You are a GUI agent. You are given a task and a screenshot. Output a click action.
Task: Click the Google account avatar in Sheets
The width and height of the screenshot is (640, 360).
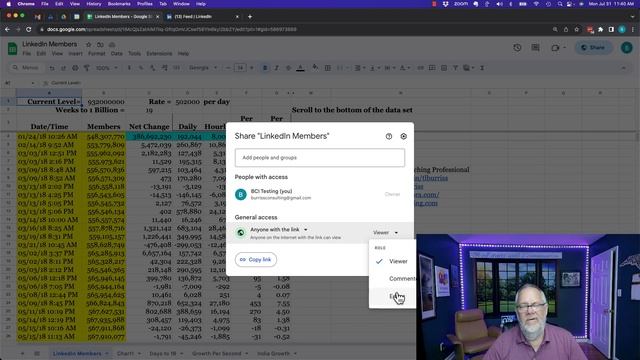[x=627, y=48]
